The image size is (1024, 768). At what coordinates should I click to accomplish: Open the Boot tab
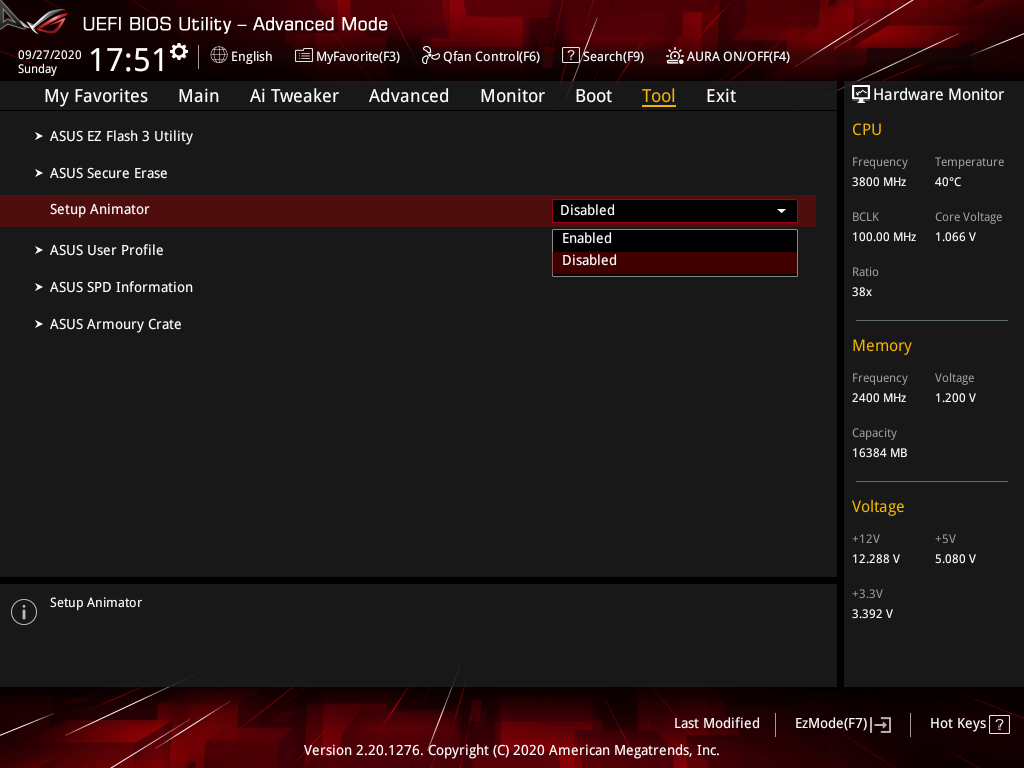tap(593, 96)
